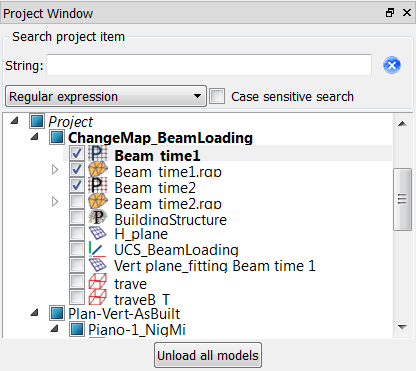Click the BuildingStructure point cloud icon
The width and height of the screenshot is (416, 371).
(98, 218)
